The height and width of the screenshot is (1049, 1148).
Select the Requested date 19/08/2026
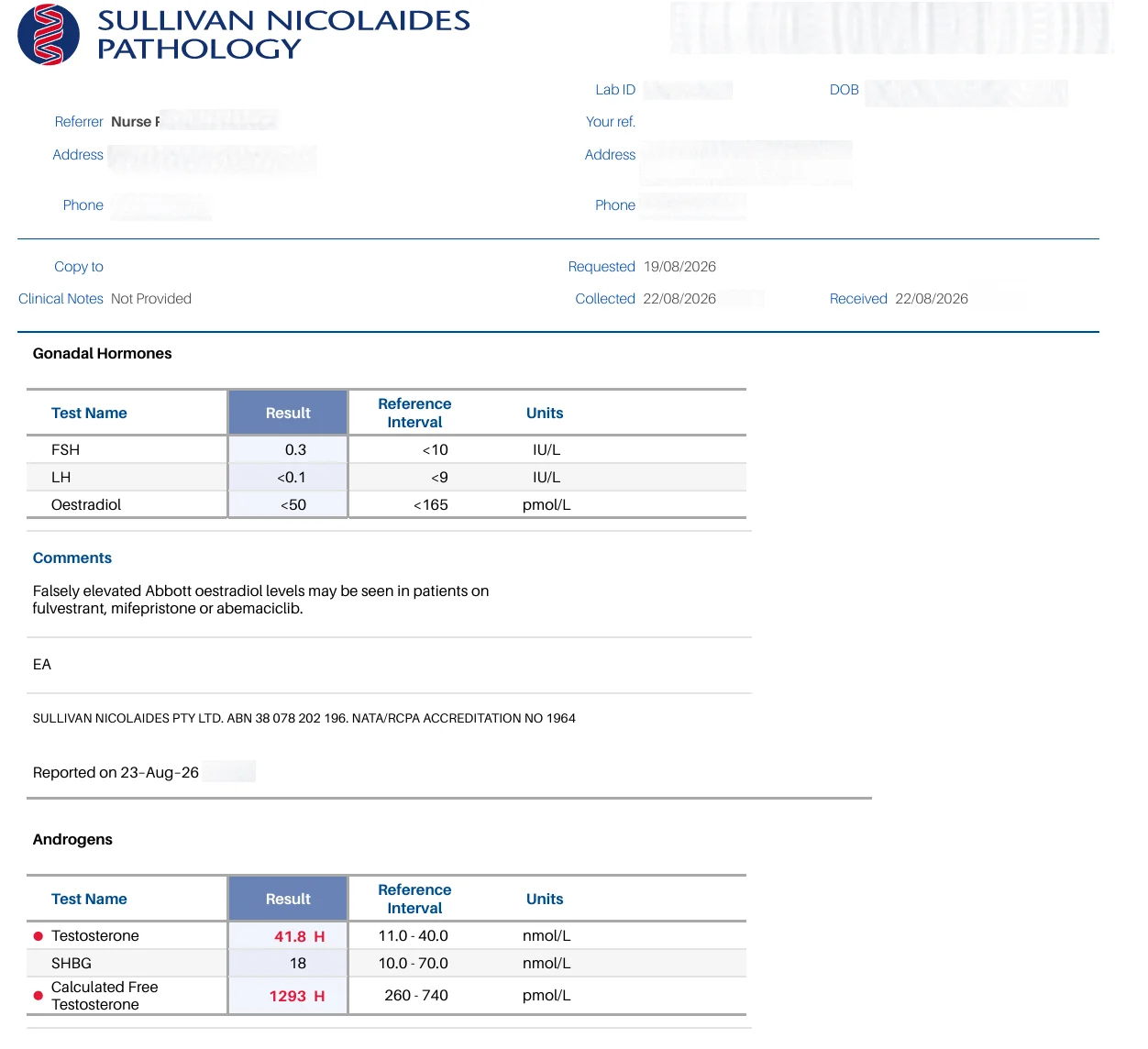pos(679,267)
